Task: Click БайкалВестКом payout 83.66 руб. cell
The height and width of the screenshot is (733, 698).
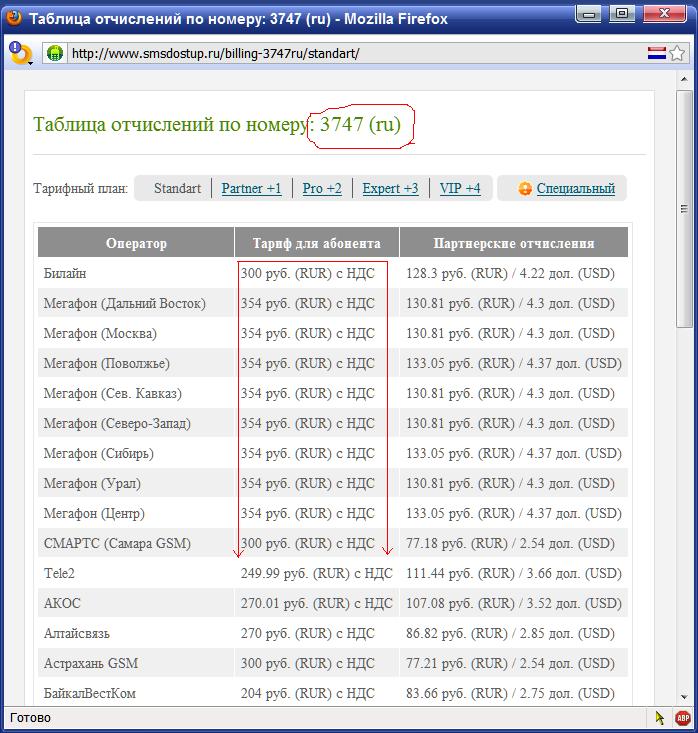Action: coord(514,693)
